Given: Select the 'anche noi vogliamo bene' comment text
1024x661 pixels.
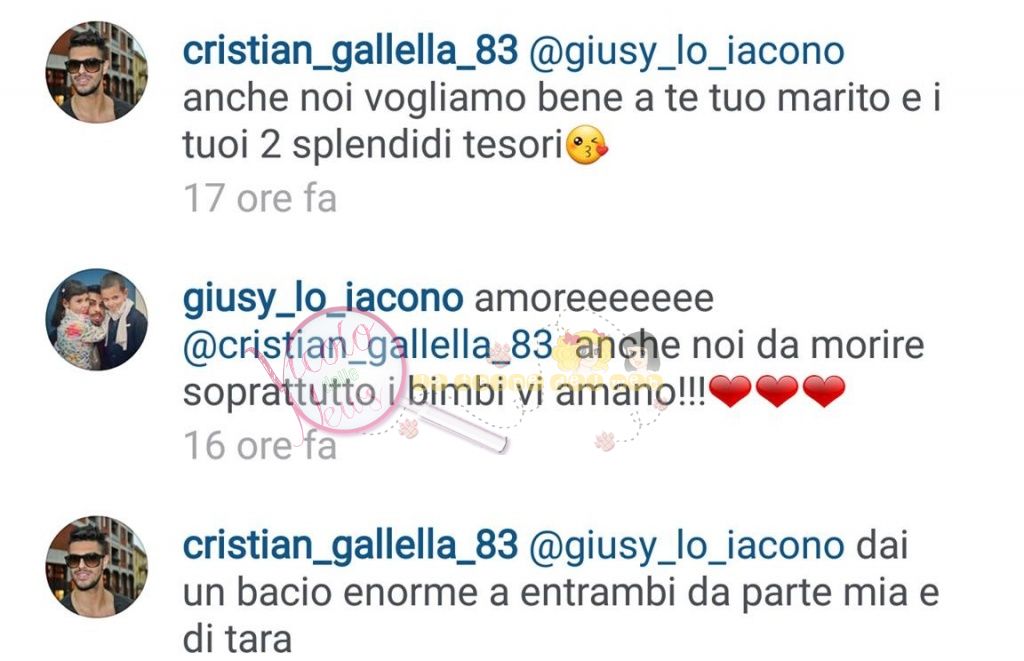Looking at the screenshot, I should (x=562, y=122).
